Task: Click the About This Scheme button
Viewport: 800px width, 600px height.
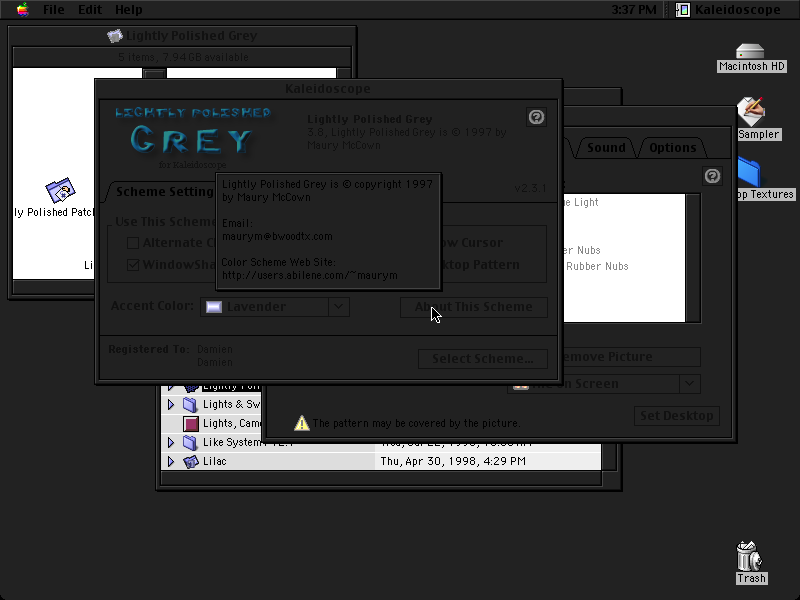Action: [x=474, y=307]
